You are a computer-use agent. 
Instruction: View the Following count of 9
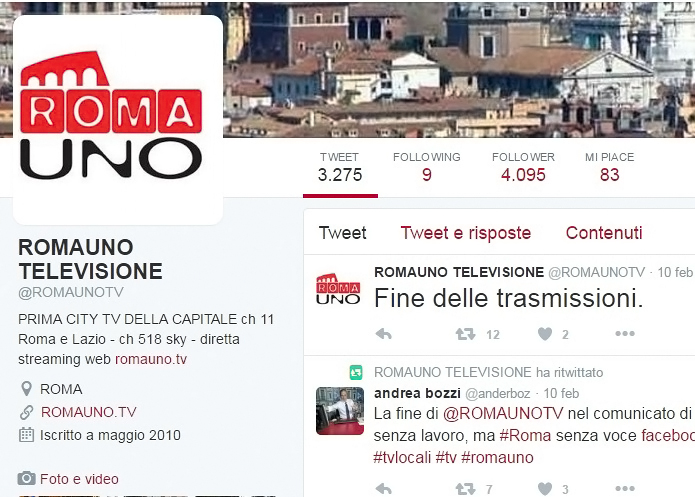426,167
